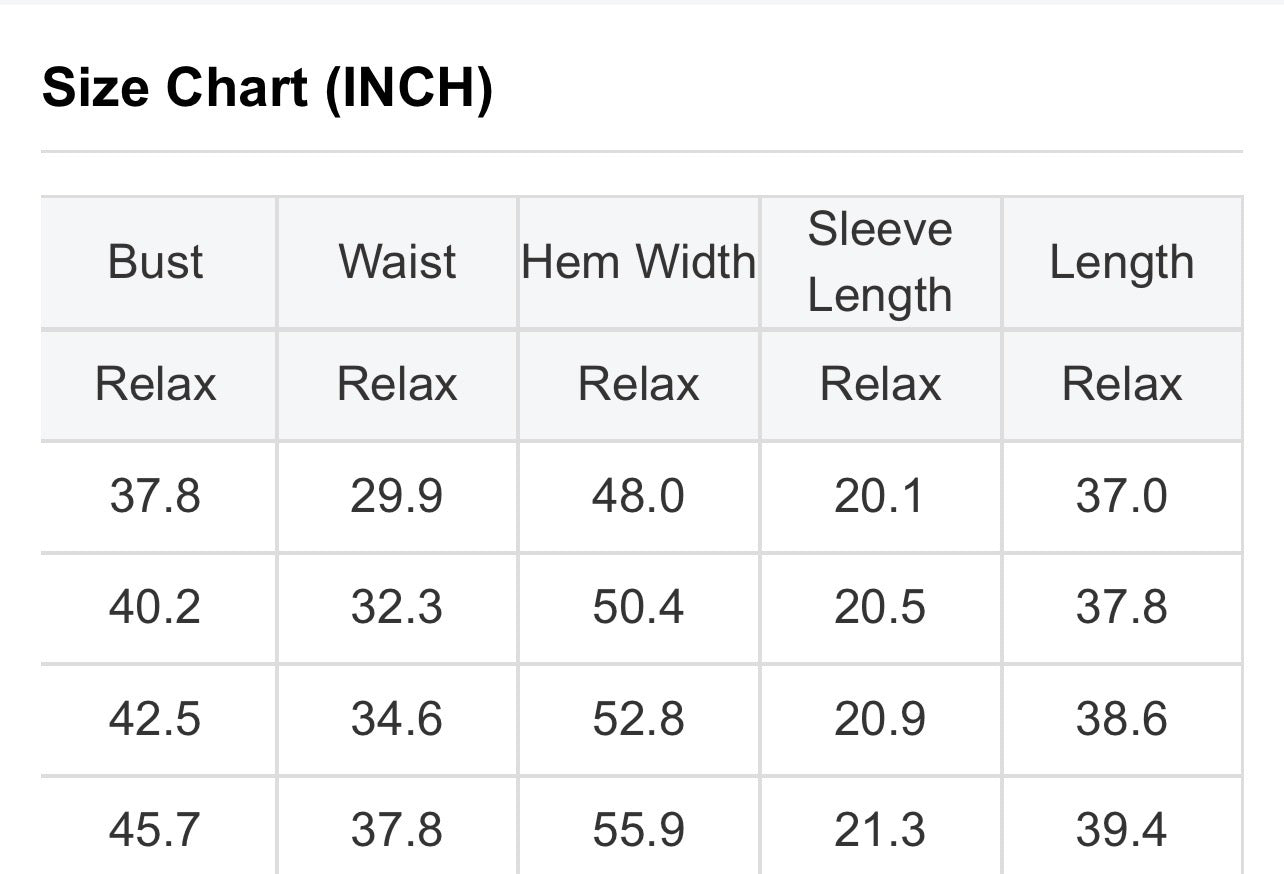
Task: Select the Bust column header
Action: (x=155, y=262)
